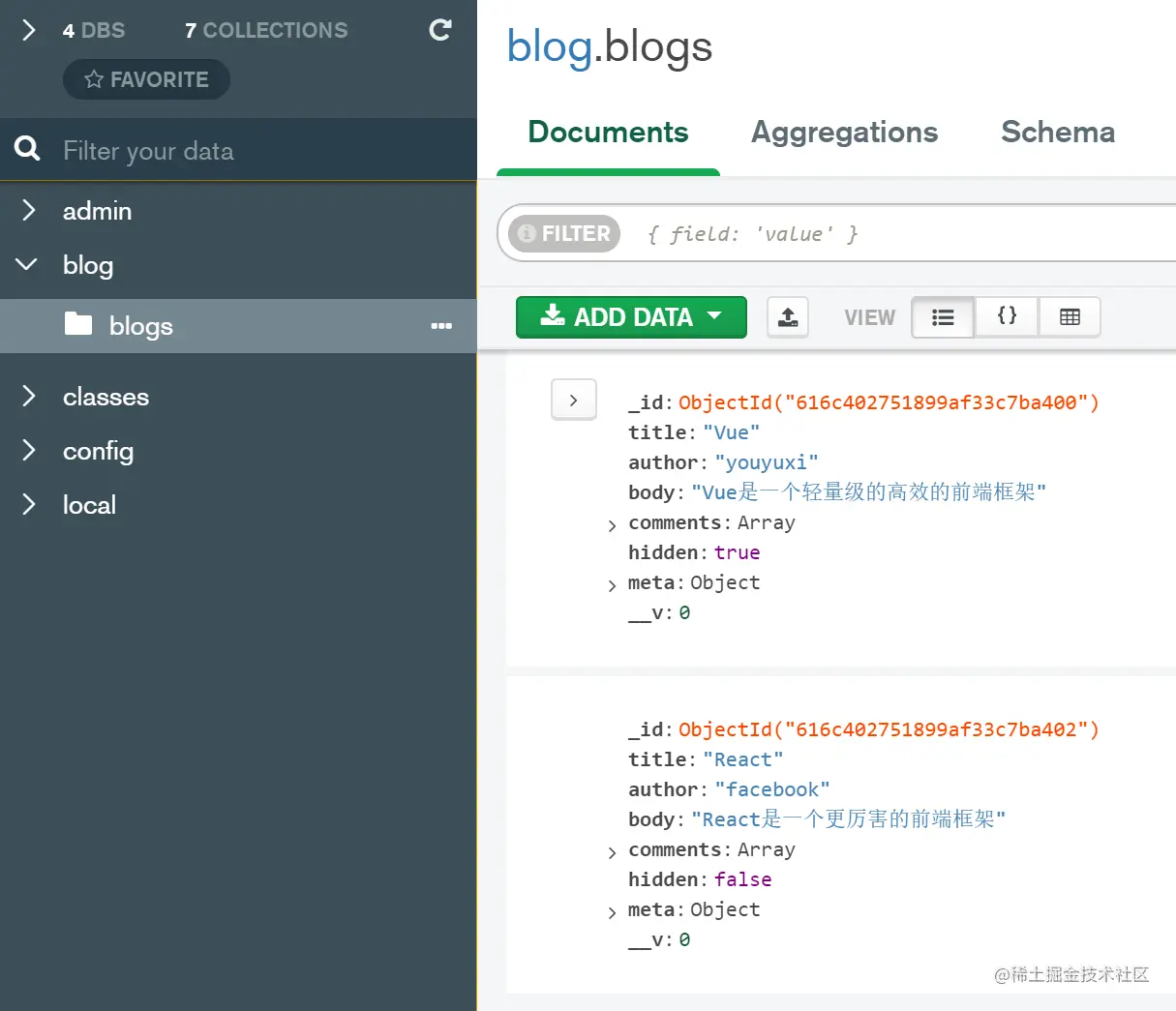Open the ADD DATA dropdown
Image resolution: width=1176 pixels, height=1011 pixels.
point(631,317)
